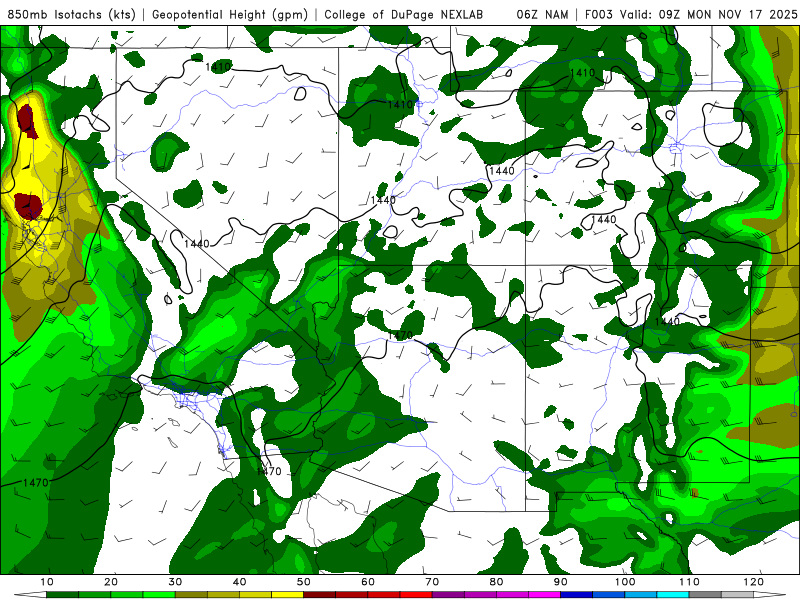Click the 1410 contour label in northern Utah

click(x=400, y=104)
